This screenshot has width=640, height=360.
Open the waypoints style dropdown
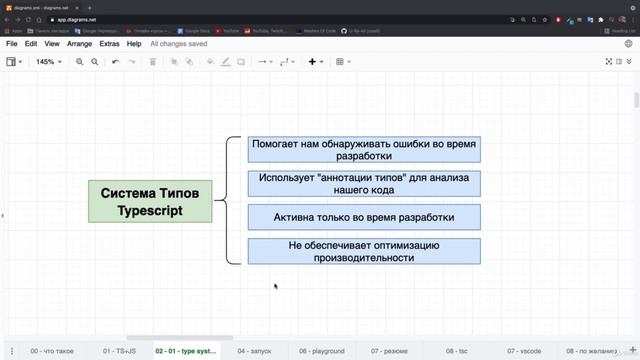coord(287,62)
